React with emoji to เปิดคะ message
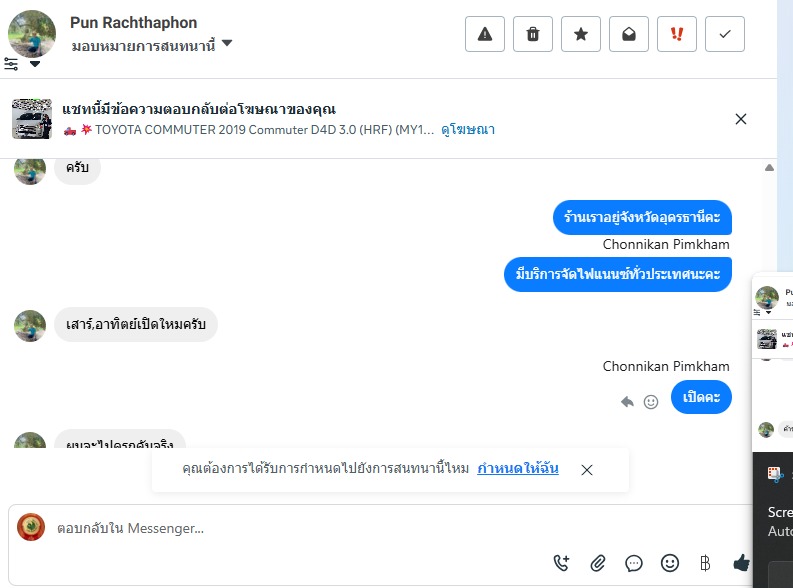Screen dimensions: 793x588 651,402
